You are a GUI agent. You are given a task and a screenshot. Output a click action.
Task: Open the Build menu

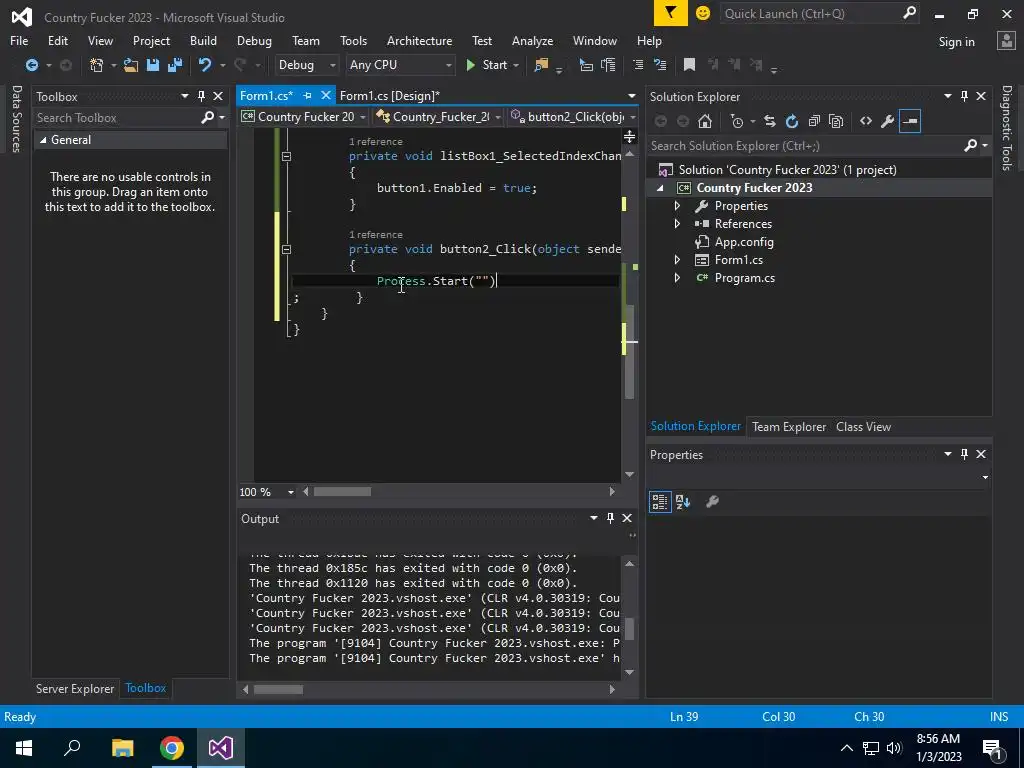(x=203, y=40)
